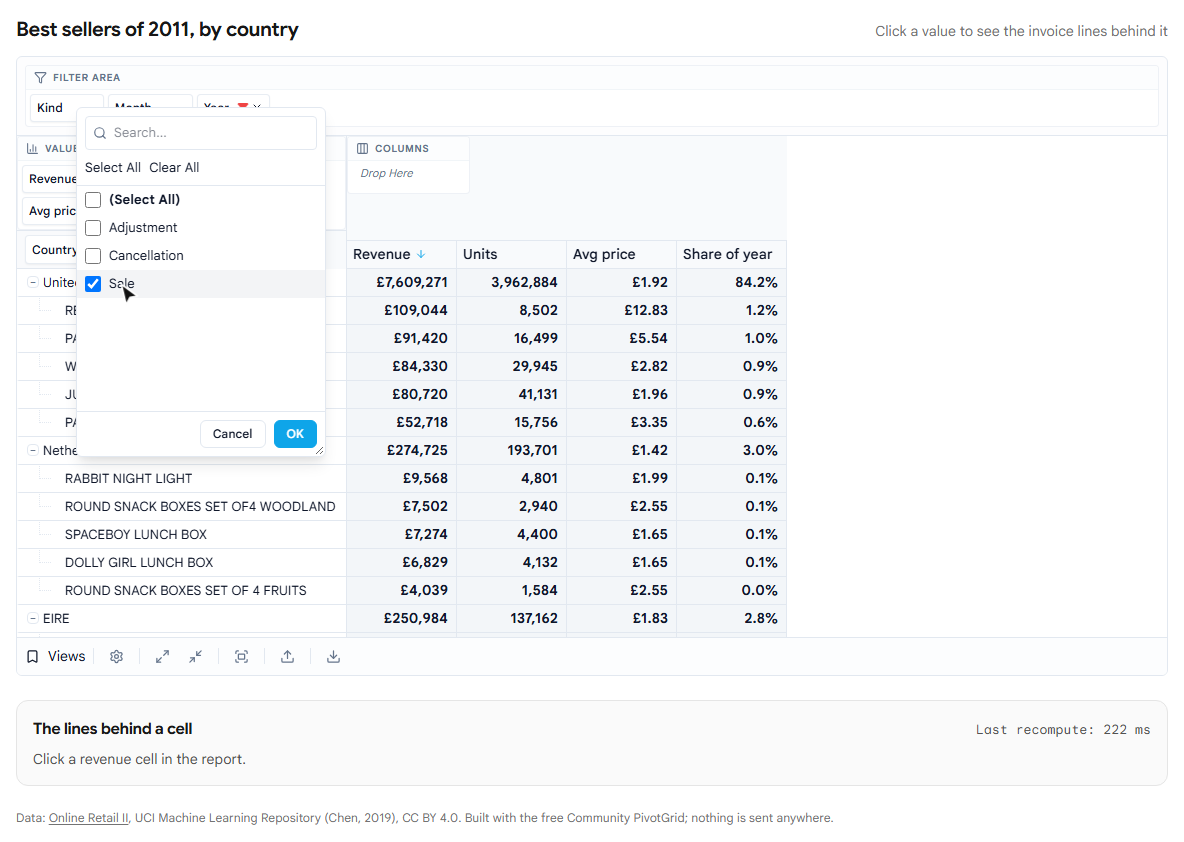Collapse the United Kingdom row group
This screenshot has height=842, width=1184.
pyautogui.click(x=33, y=282)
